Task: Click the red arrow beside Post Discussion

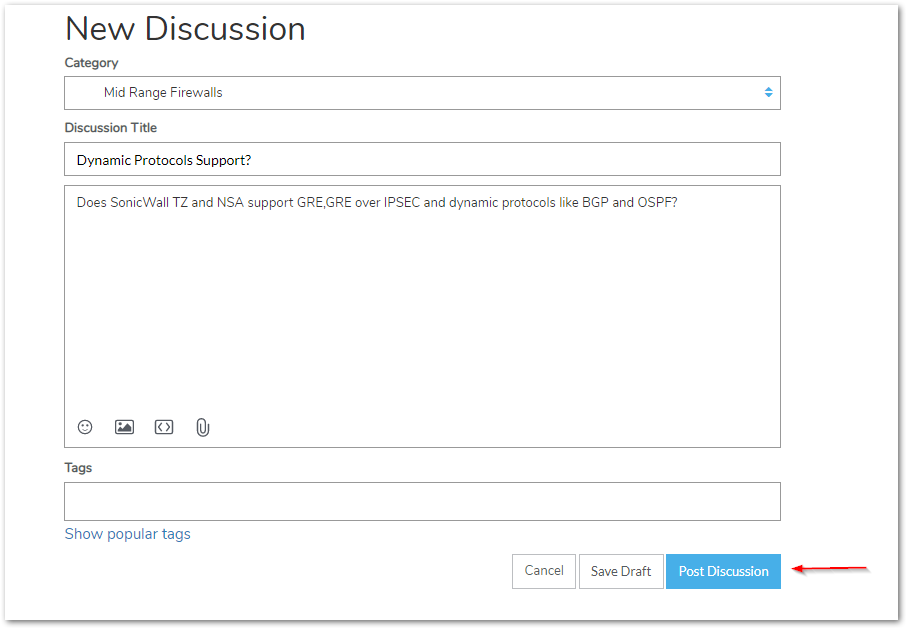Action: click(x=829, y=569)
